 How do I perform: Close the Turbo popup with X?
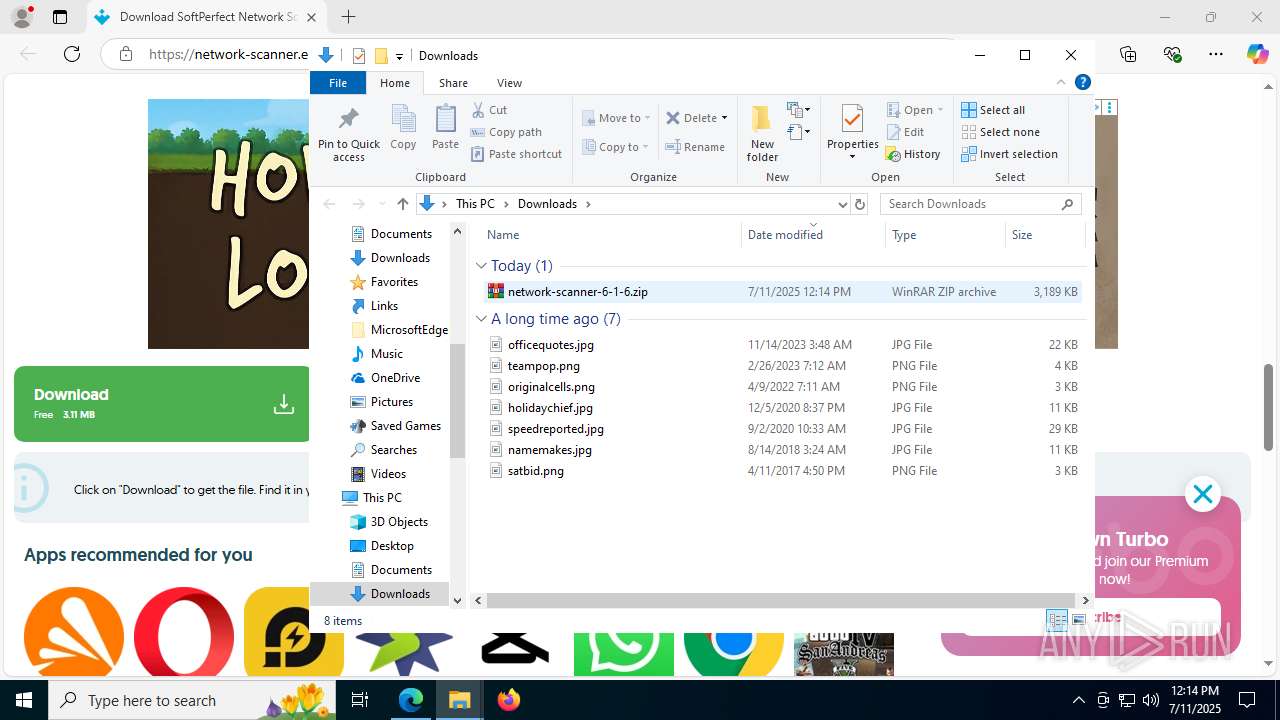(x=1202, y=494)
